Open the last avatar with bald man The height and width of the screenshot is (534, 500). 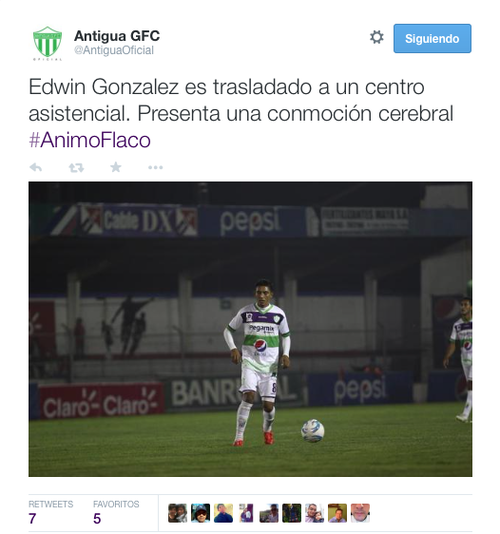coord(360,513)
